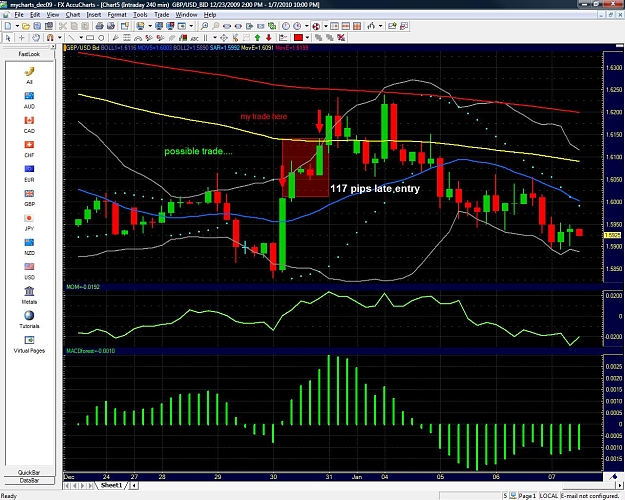This screenshot has height=500, width=625.
Task: Select EUR flag in the FastLook panel
Action: (x=29, y=169)
